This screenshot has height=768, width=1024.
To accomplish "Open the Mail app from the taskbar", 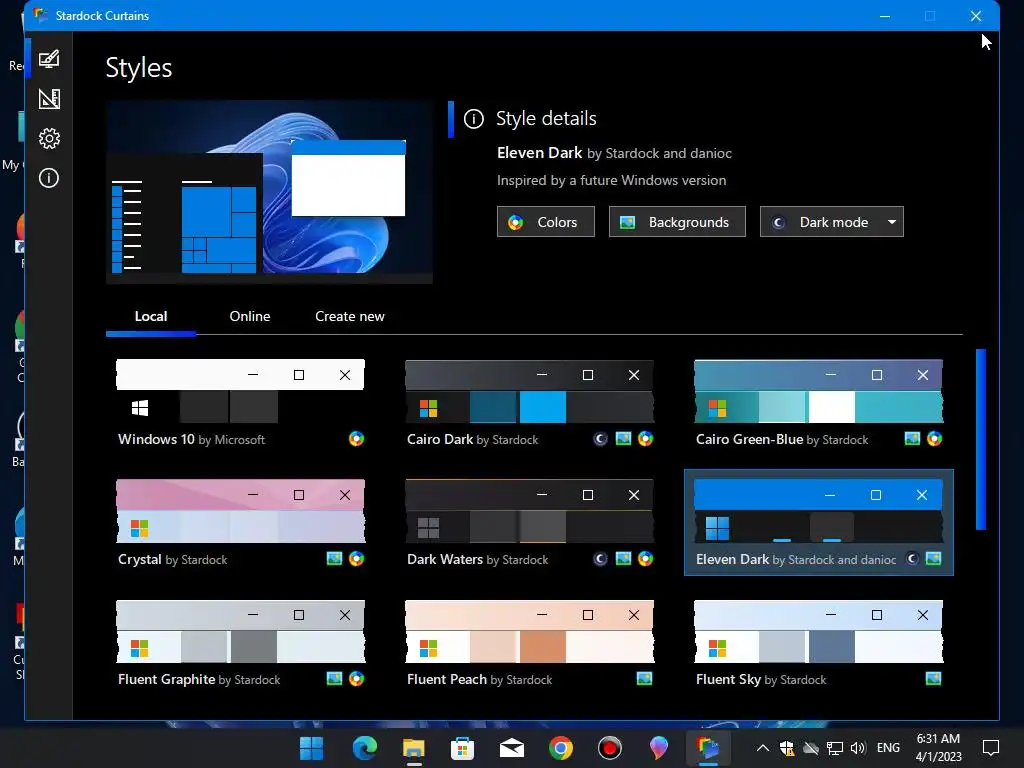I will (511, 748).
